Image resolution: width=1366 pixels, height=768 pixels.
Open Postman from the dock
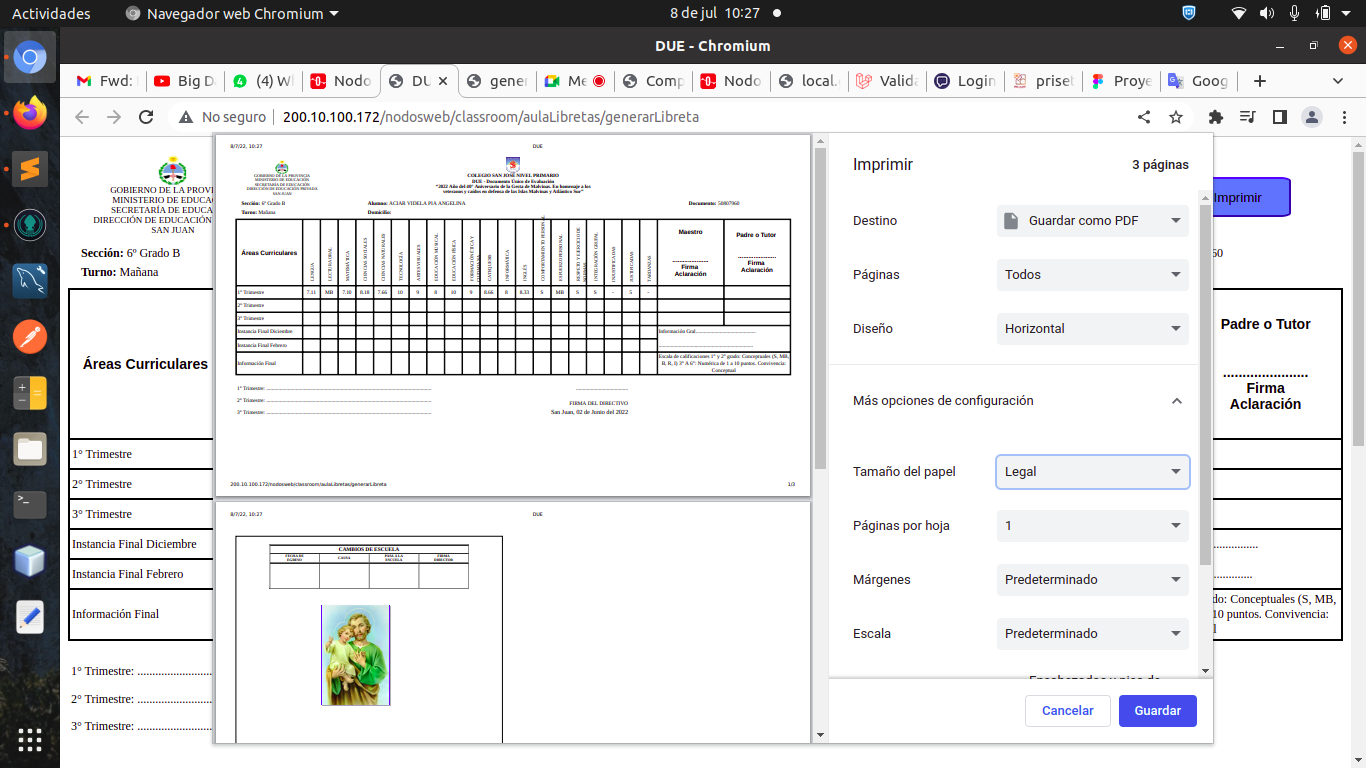(x=30, y=337)
